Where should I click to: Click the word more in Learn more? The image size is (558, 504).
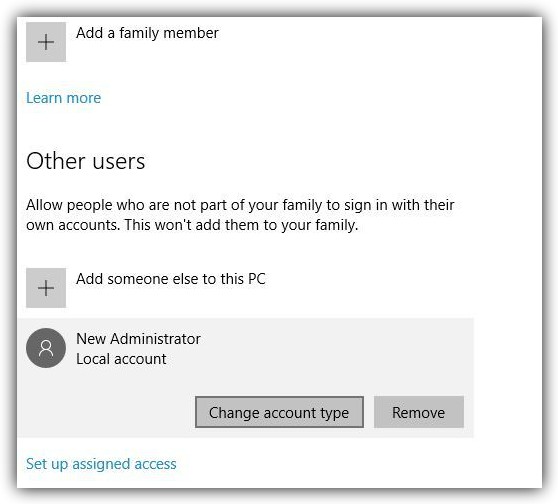pos(84,98)
